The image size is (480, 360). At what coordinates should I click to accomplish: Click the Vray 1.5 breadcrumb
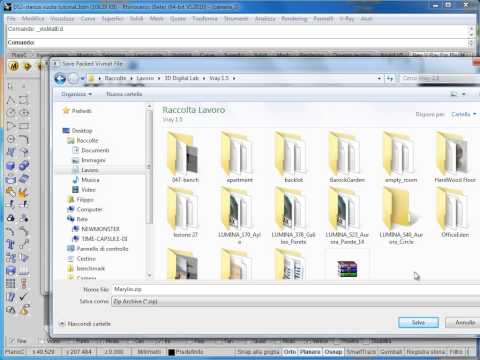pos(219,78)
